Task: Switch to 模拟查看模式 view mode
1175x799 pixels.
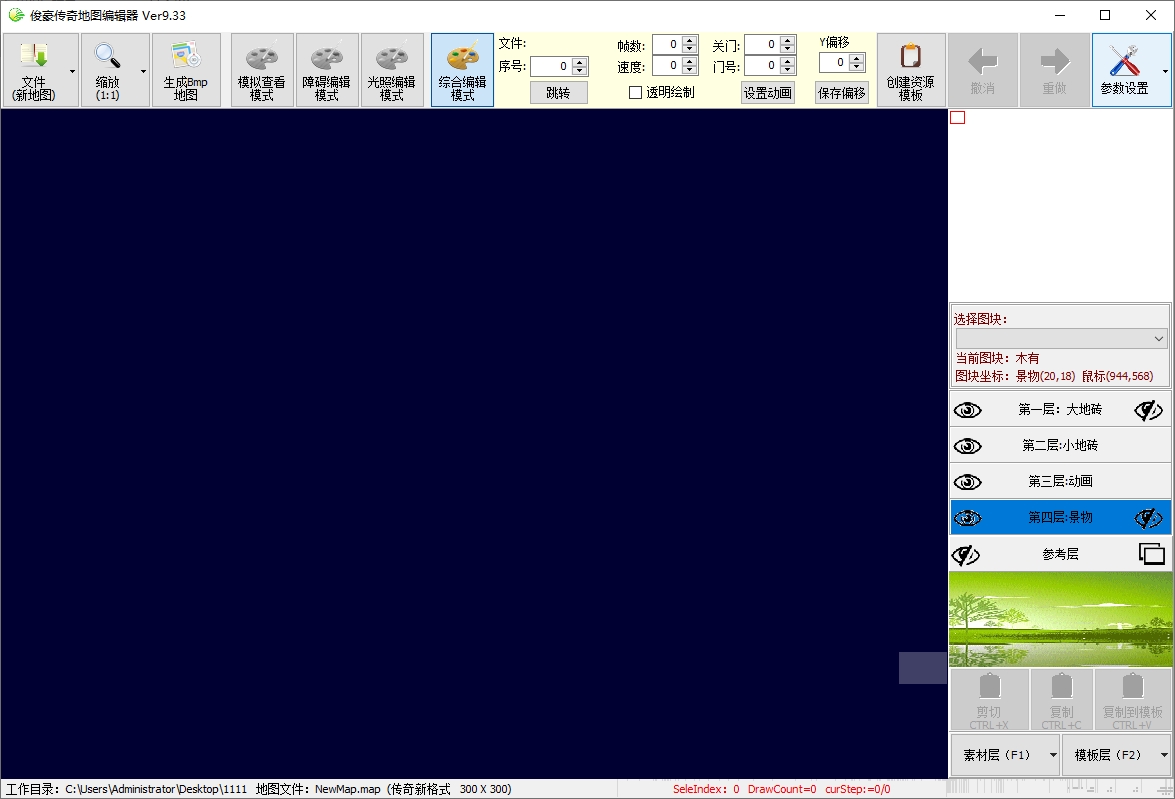Action: coord(262,70)
